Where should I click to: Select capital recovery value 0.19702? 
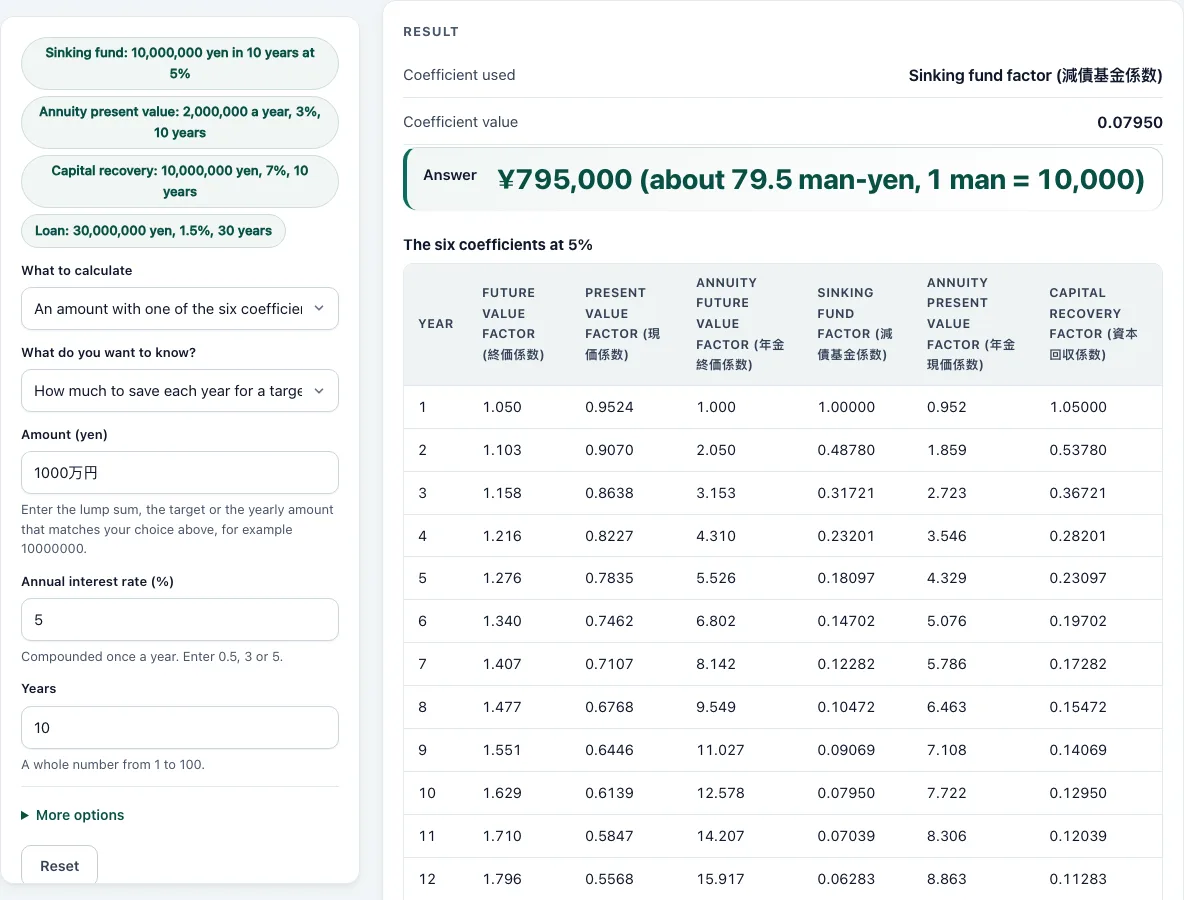[1078, 621]
